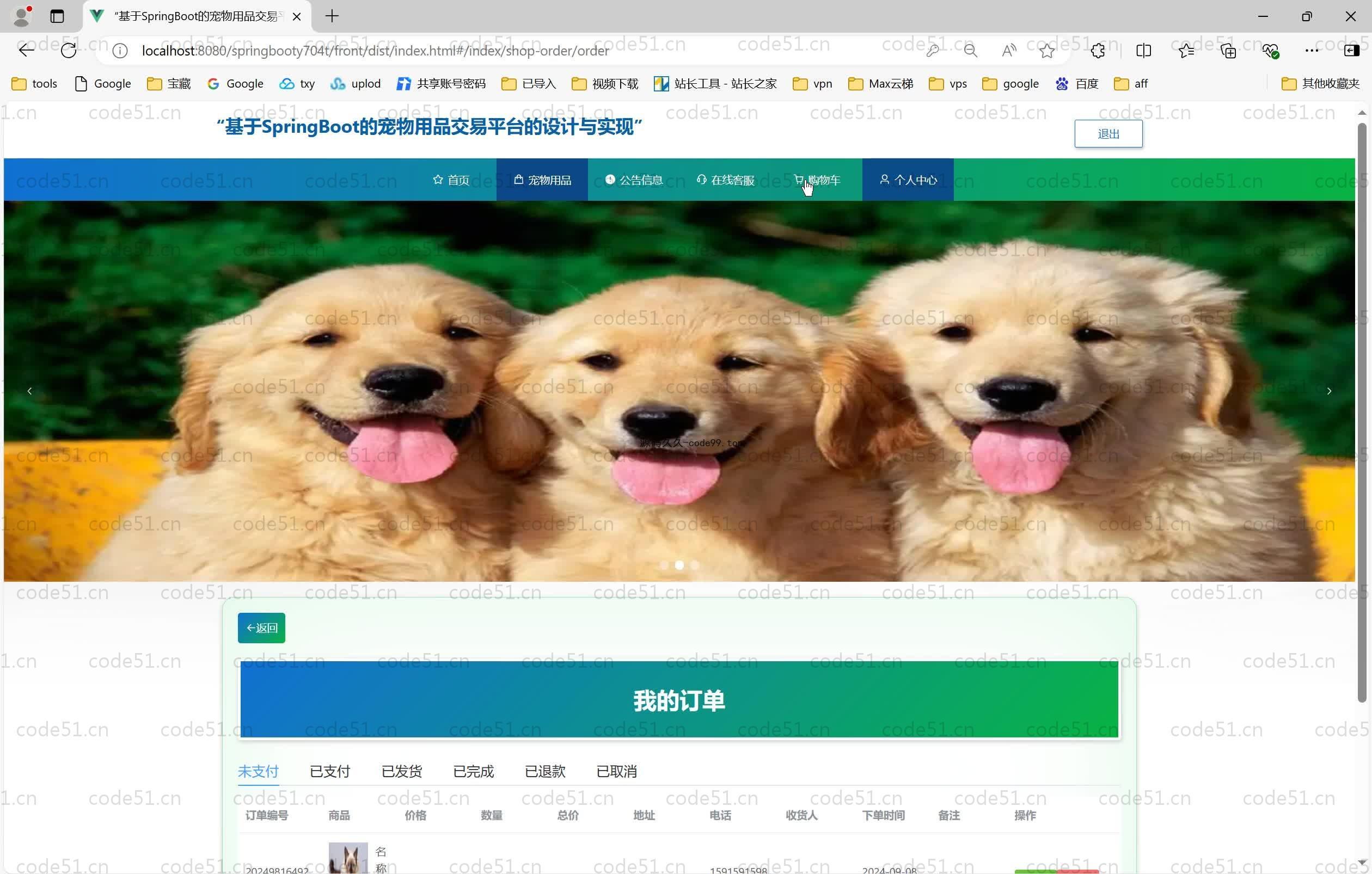Open the tab actions menu icon

click(x=57, y=16)
